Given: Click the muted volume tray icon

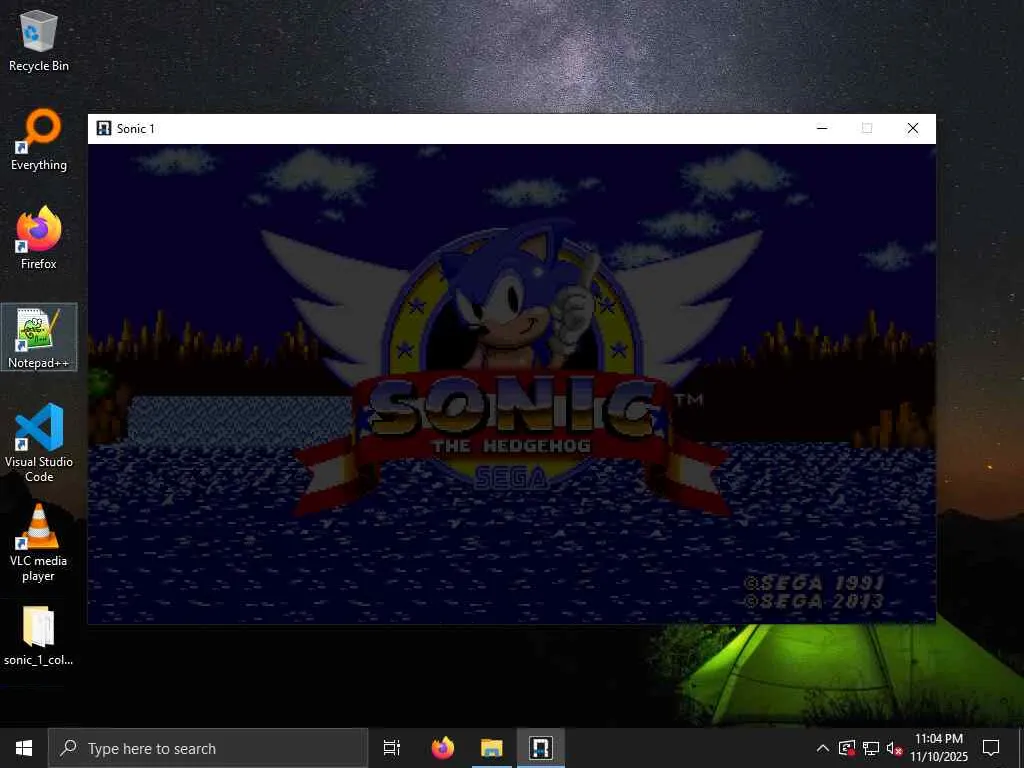Looking at the screenshot, I should pos(894,748).
